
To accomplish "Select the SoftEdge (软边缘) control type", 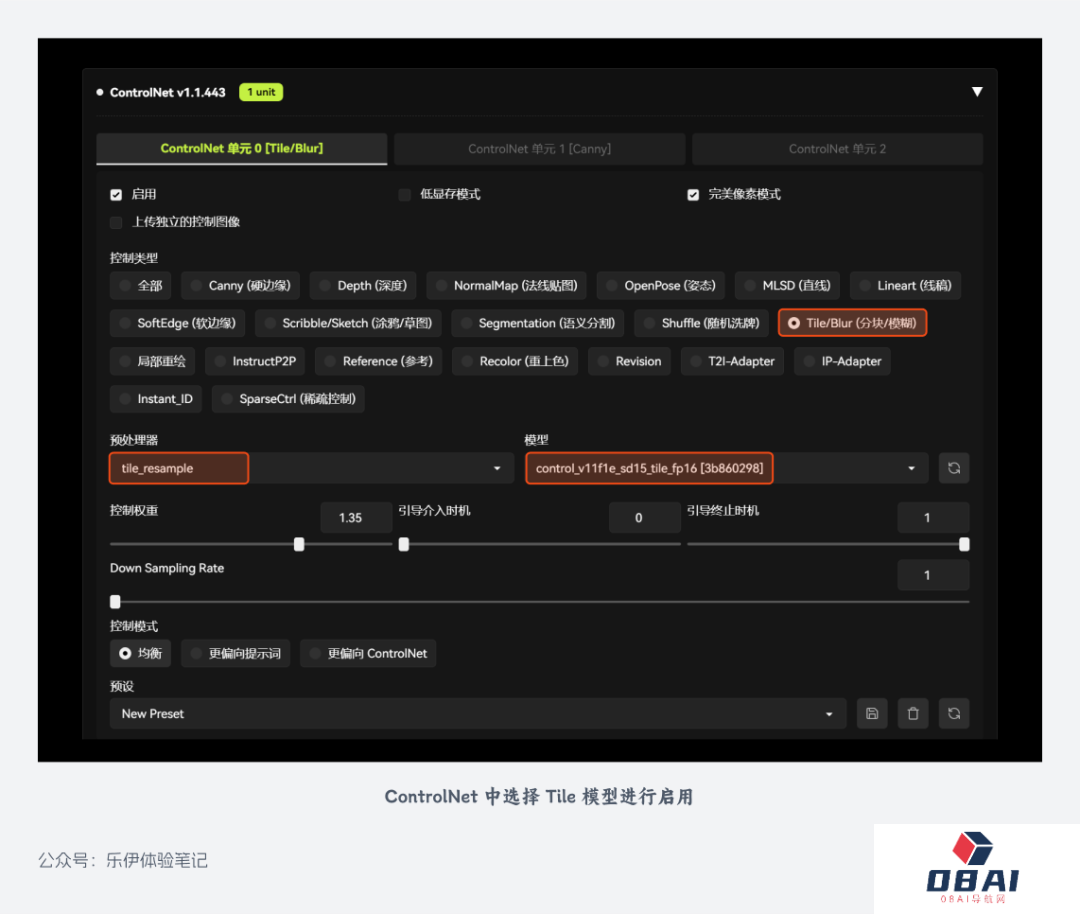I will pyautogui.click(x=177, y=323).
